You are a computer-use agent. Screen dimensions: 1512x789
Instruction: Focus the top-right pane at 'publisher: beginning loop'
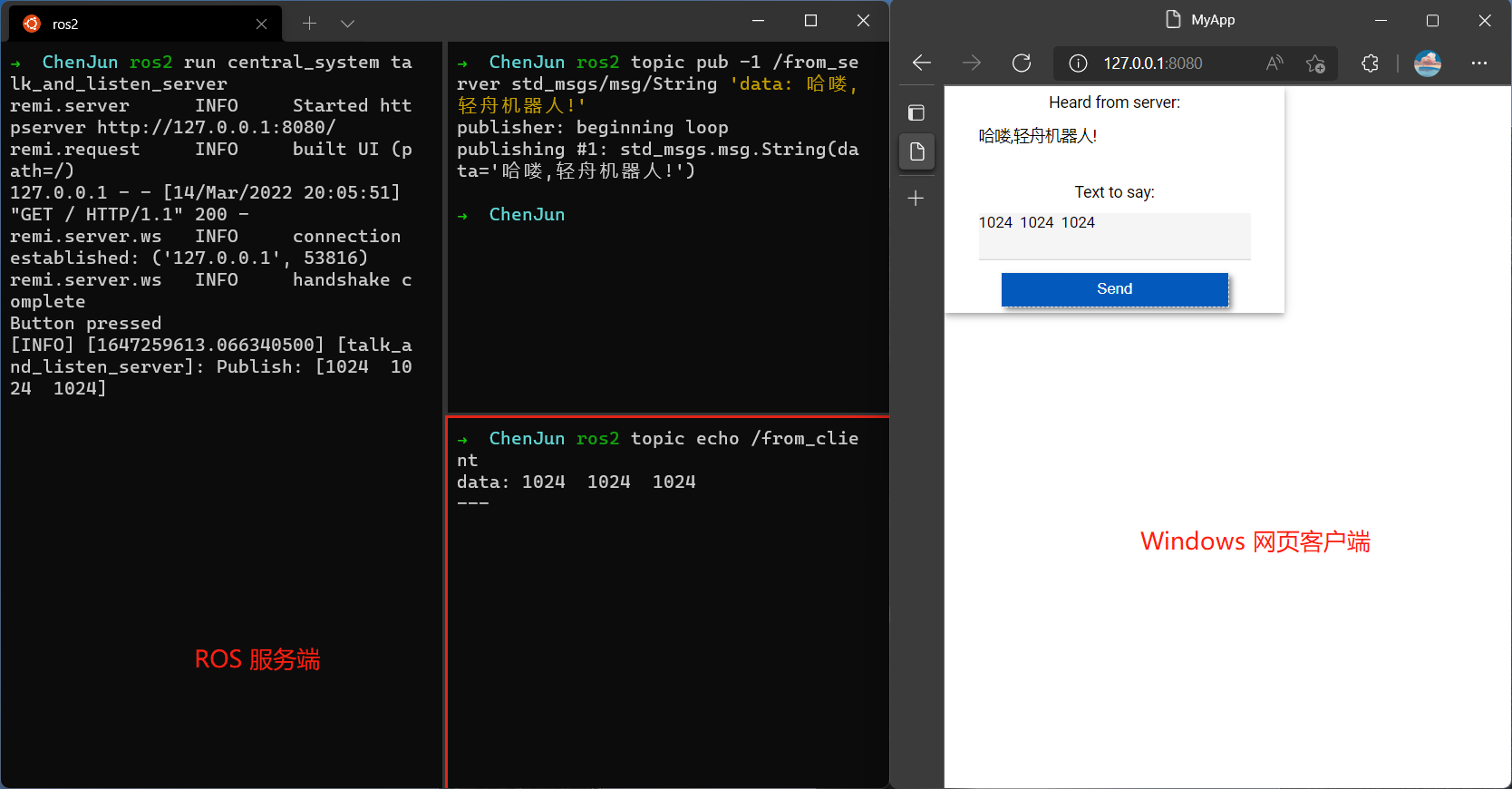coord(593,128)
